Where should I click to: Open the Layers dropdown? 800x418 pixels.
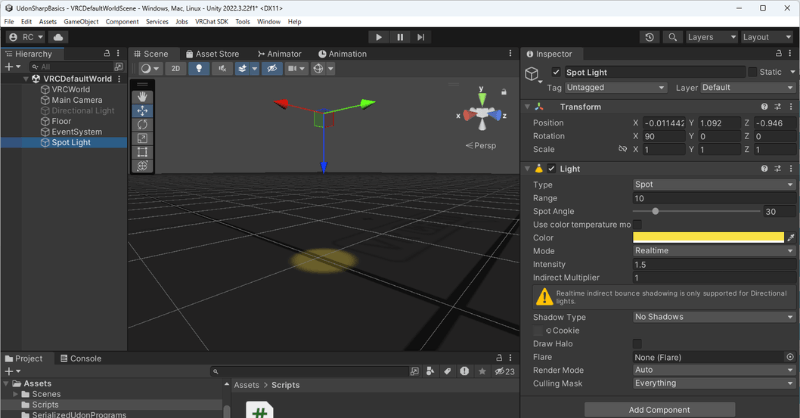711,37
